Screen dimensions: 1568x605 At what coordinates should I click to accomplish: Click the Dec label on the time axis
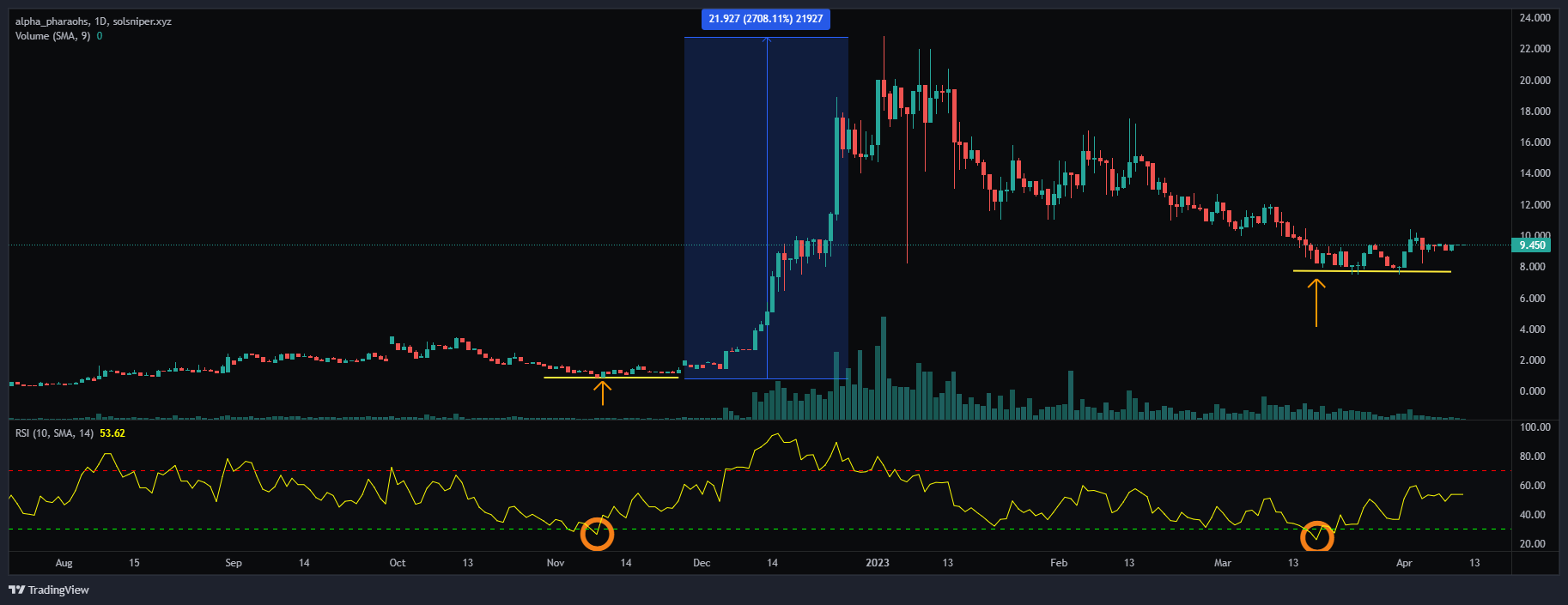click(702, 563)
